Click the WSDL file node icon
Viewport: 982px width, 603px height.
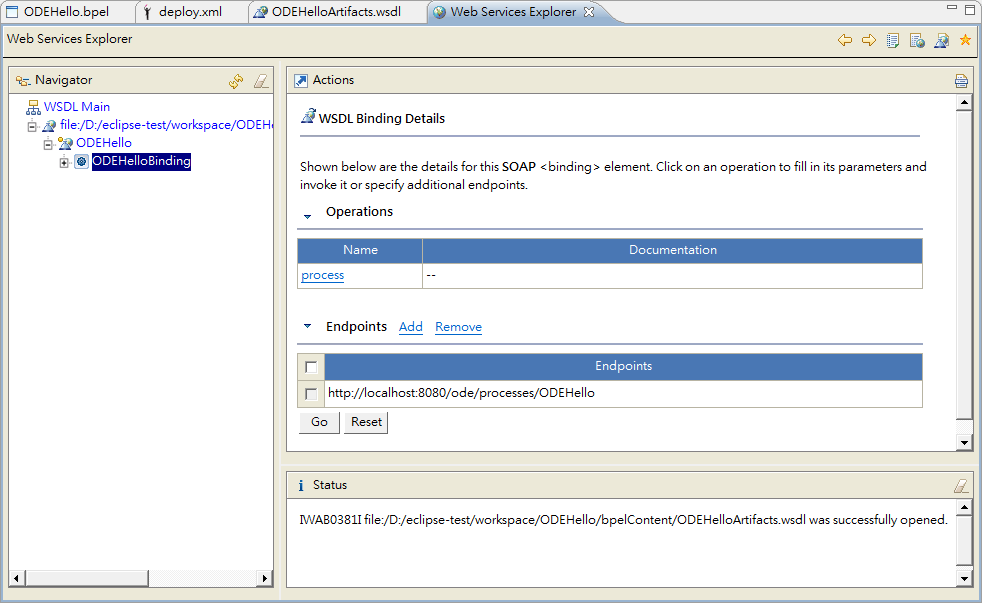pos(49,126)
